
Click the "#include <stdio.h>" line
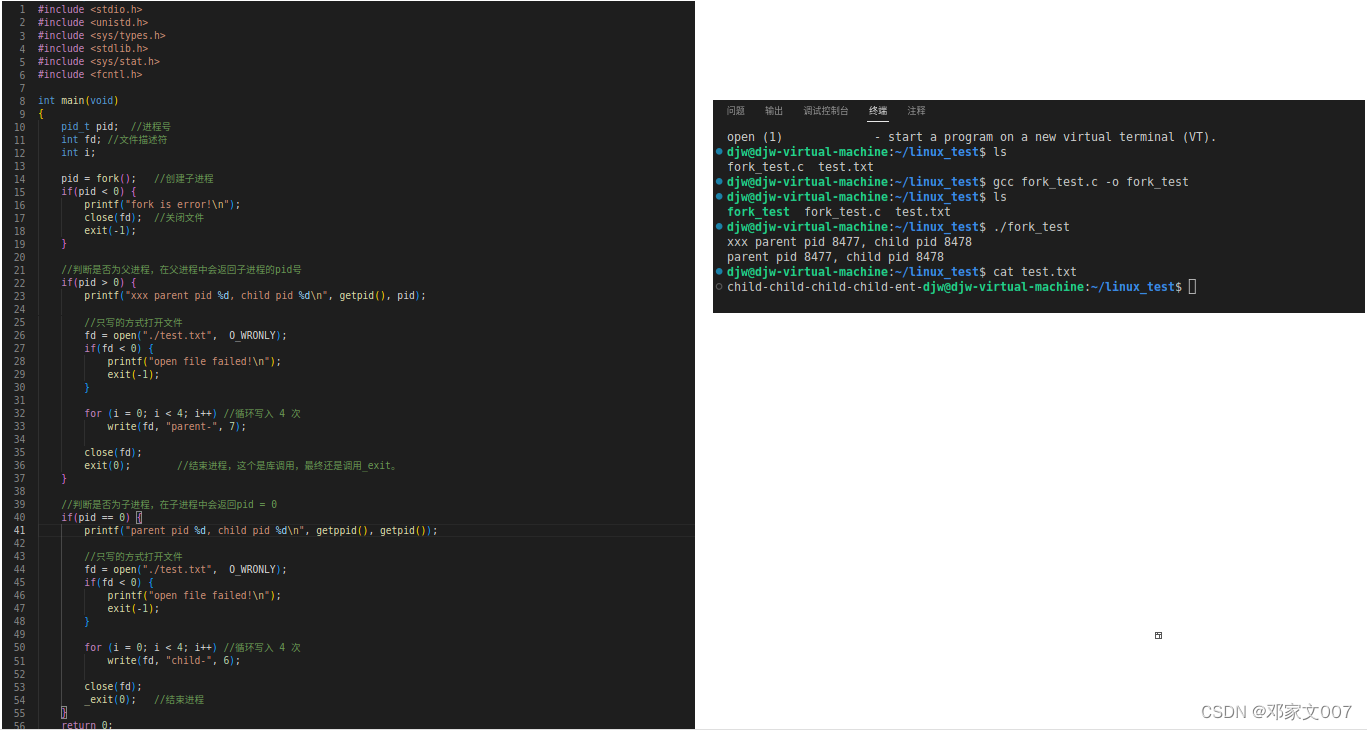[90, 10]
